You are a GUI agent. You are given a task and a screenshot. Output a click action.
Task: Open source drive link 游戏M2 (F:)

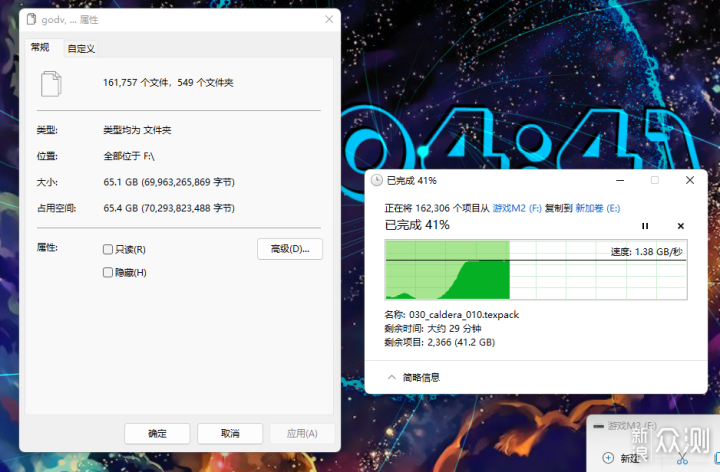coord(517,208)
